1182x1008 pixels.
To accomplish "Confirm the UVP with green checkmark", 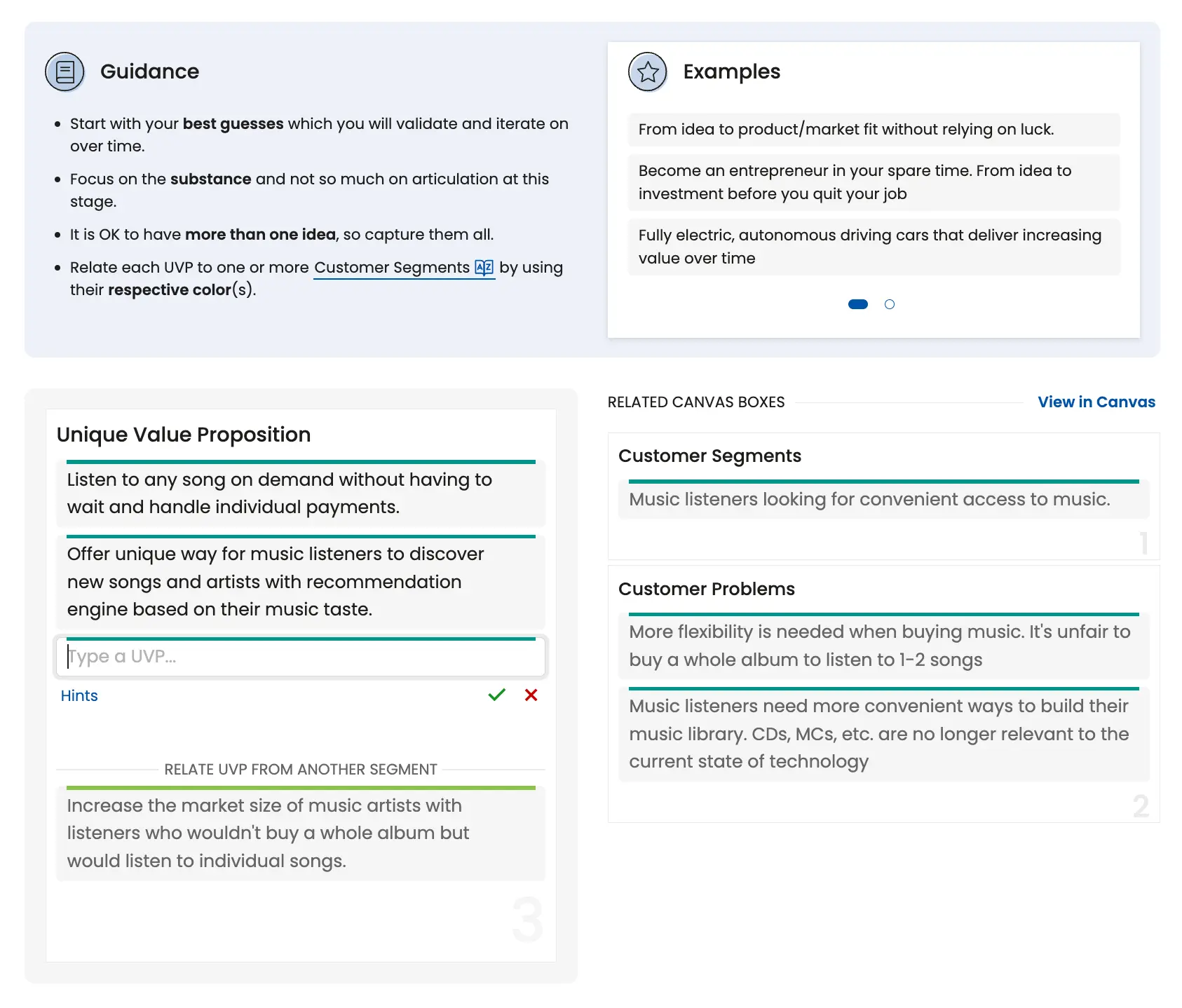I will [496, 695].
